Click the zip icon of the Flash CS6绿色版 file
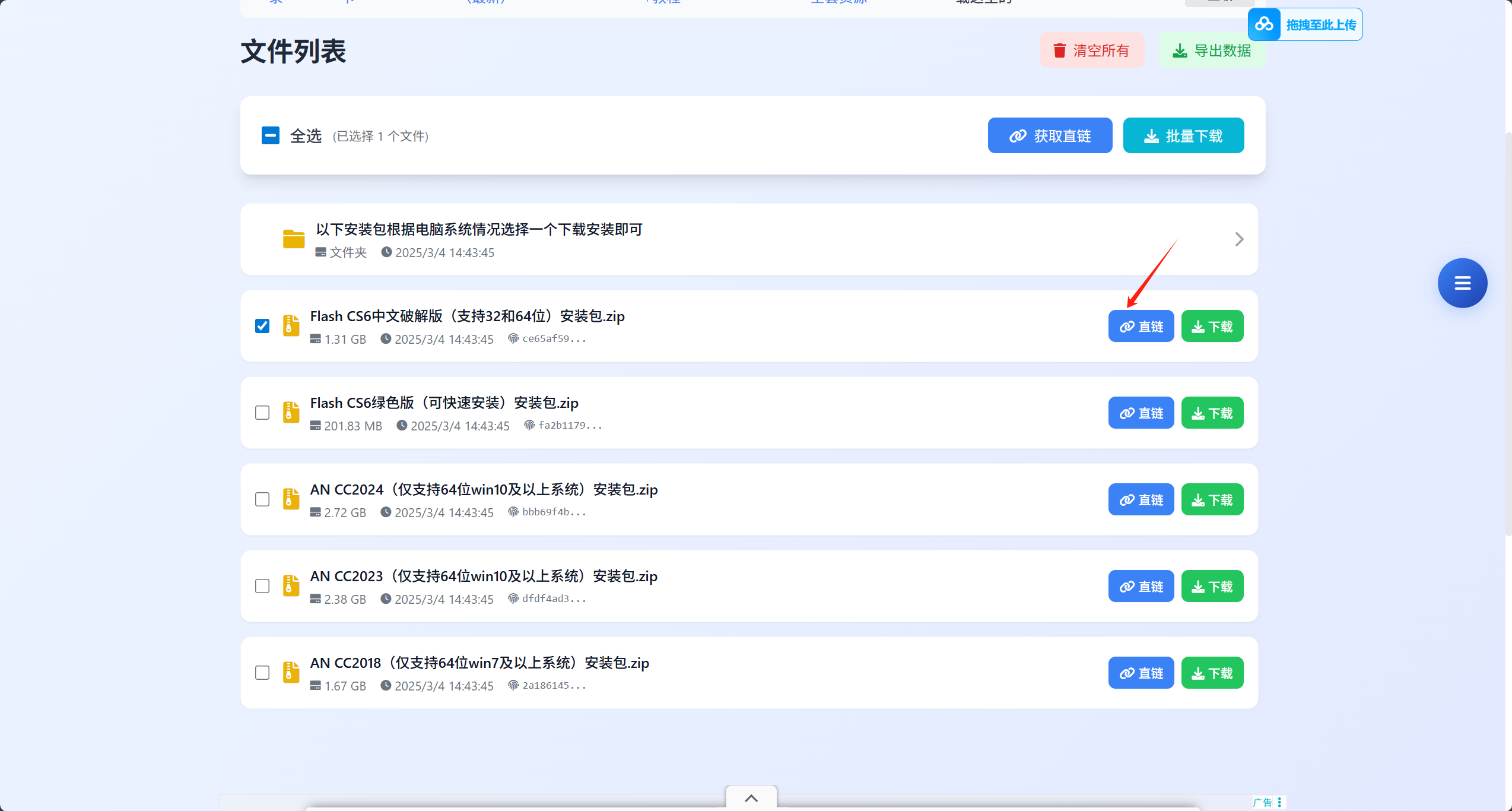Image resolution: width=1512 pixels, height=811 pixels. [291, 412]
